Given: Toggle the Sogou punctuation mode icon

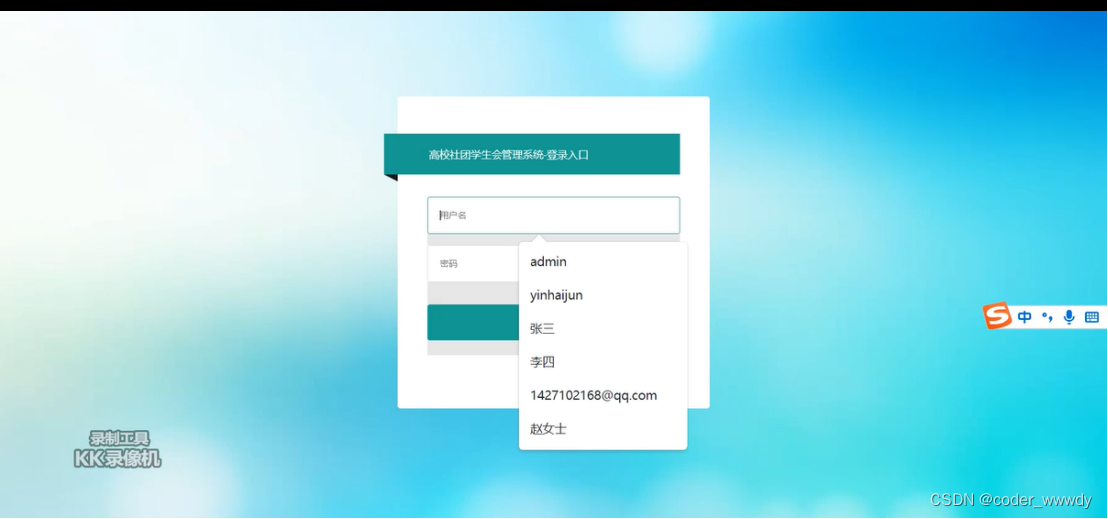Looking at the screenshot, I should click(x=1047, y=317).
